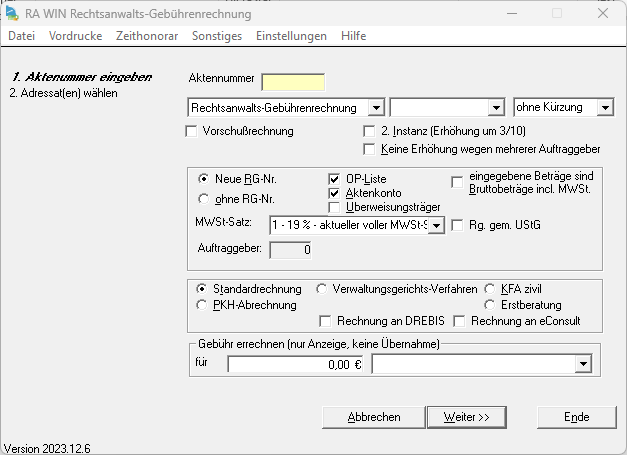Viewport: 627px width, 455px height.
Task: Click the Version 2023.12.6 text
Action: [47, 449]
